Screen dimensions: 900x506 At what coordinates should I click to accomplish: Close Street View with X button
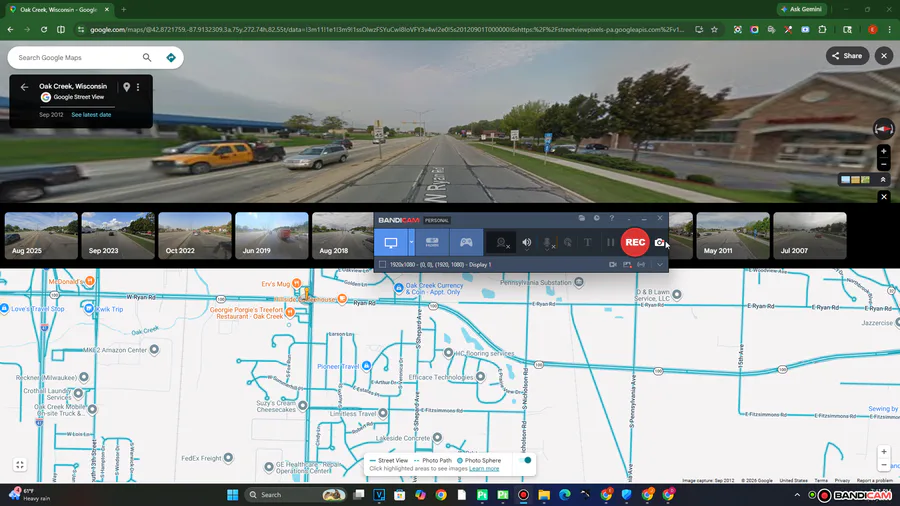[884, 56]
